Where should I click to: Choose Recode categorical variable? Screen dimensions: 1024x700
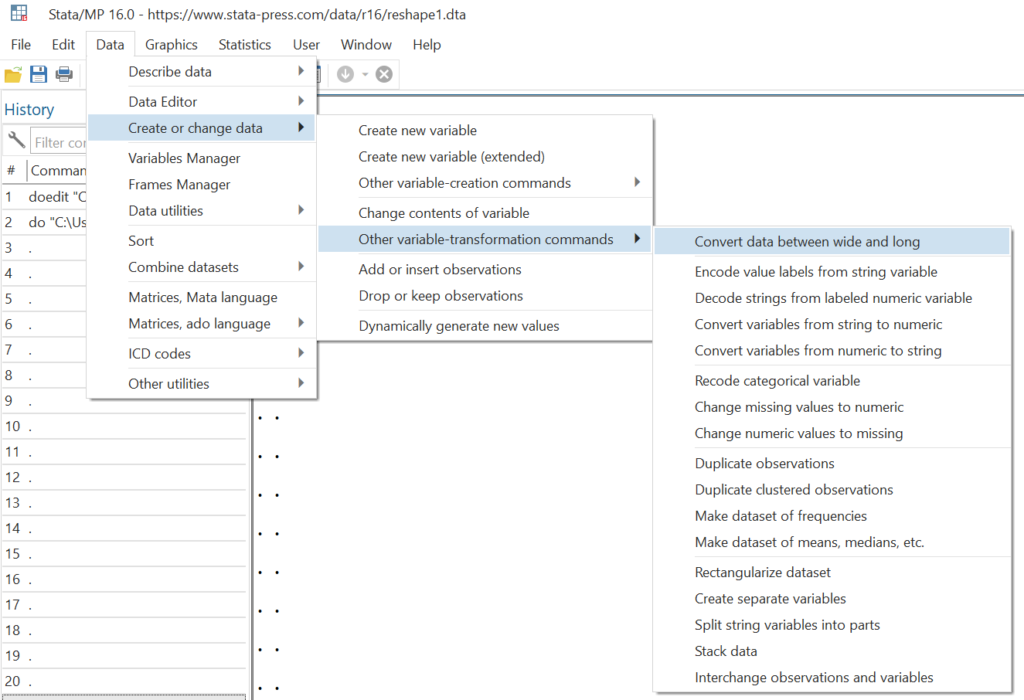[x=832, y=381]
